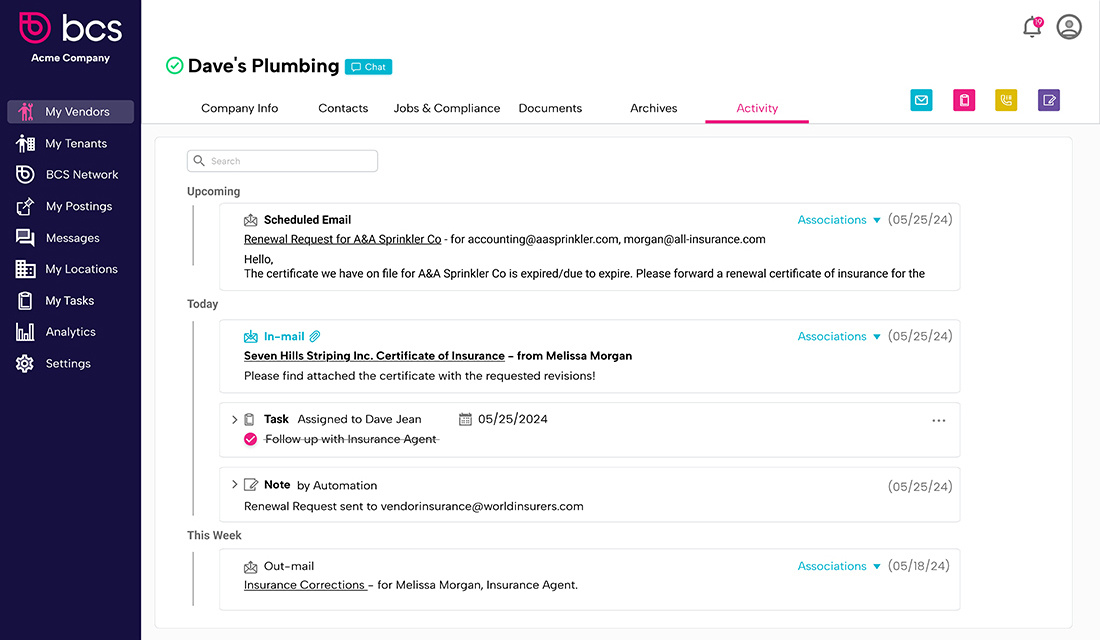Image resolution: width=1100 pixels, height=640 pixels.
Task: Expand the Task assigned to Dave Jean
Action: point(234,420)
